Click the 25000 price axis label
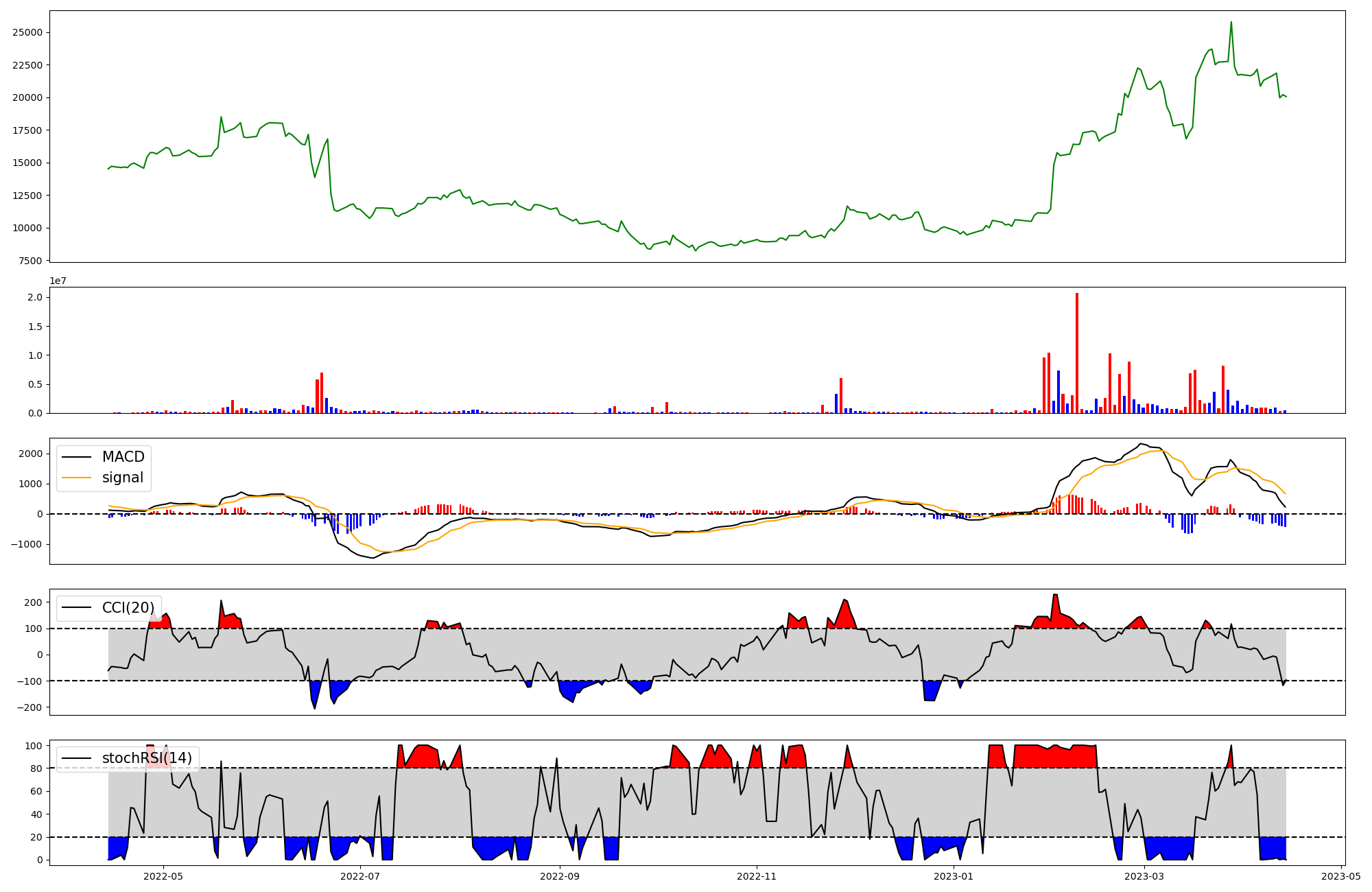Image resolution: width=1372 pixels, height=892 pixels. point(27,32)
